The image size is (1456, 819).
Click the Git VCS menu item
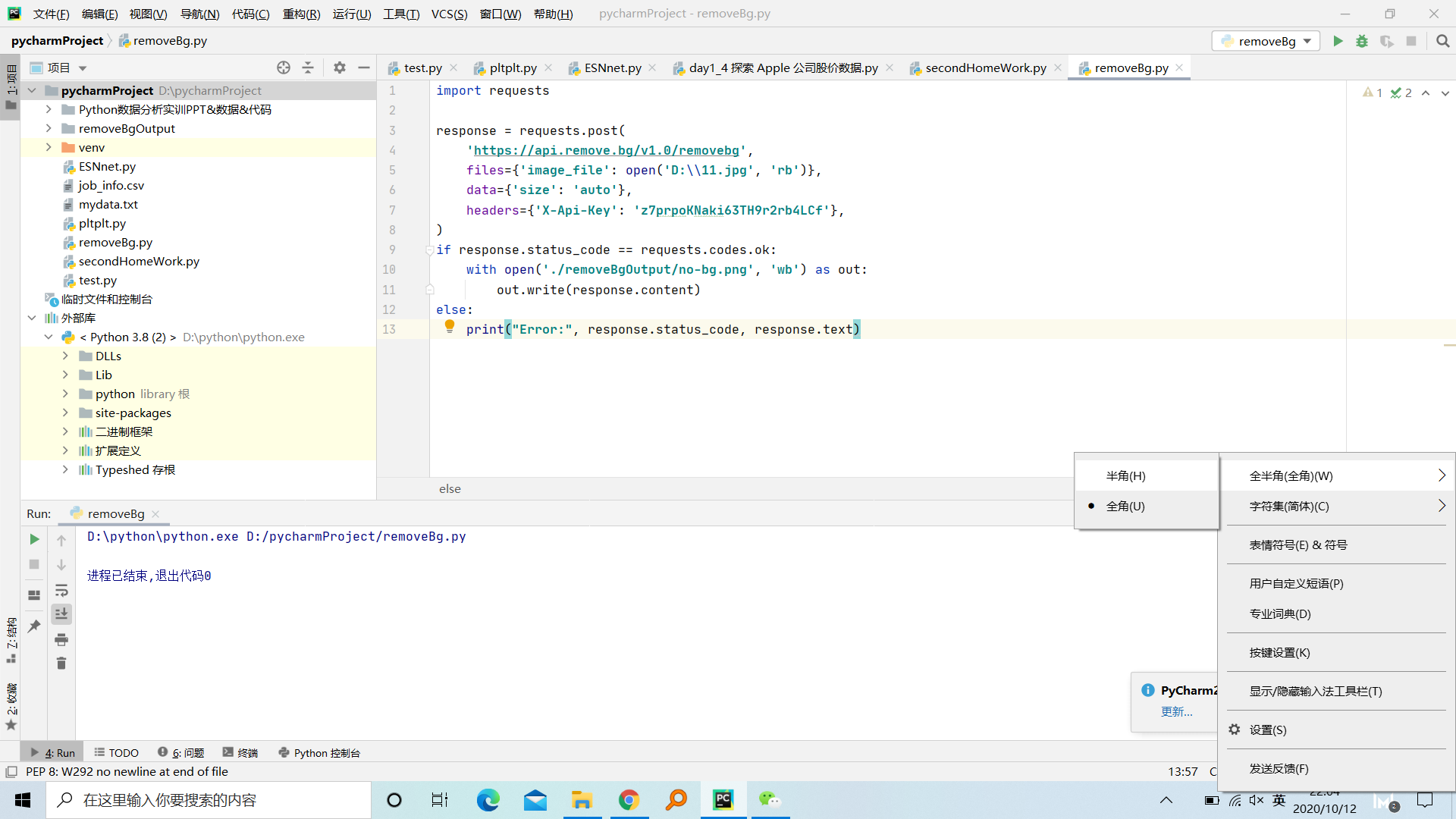pyautogui.click(x=449, y=13)
